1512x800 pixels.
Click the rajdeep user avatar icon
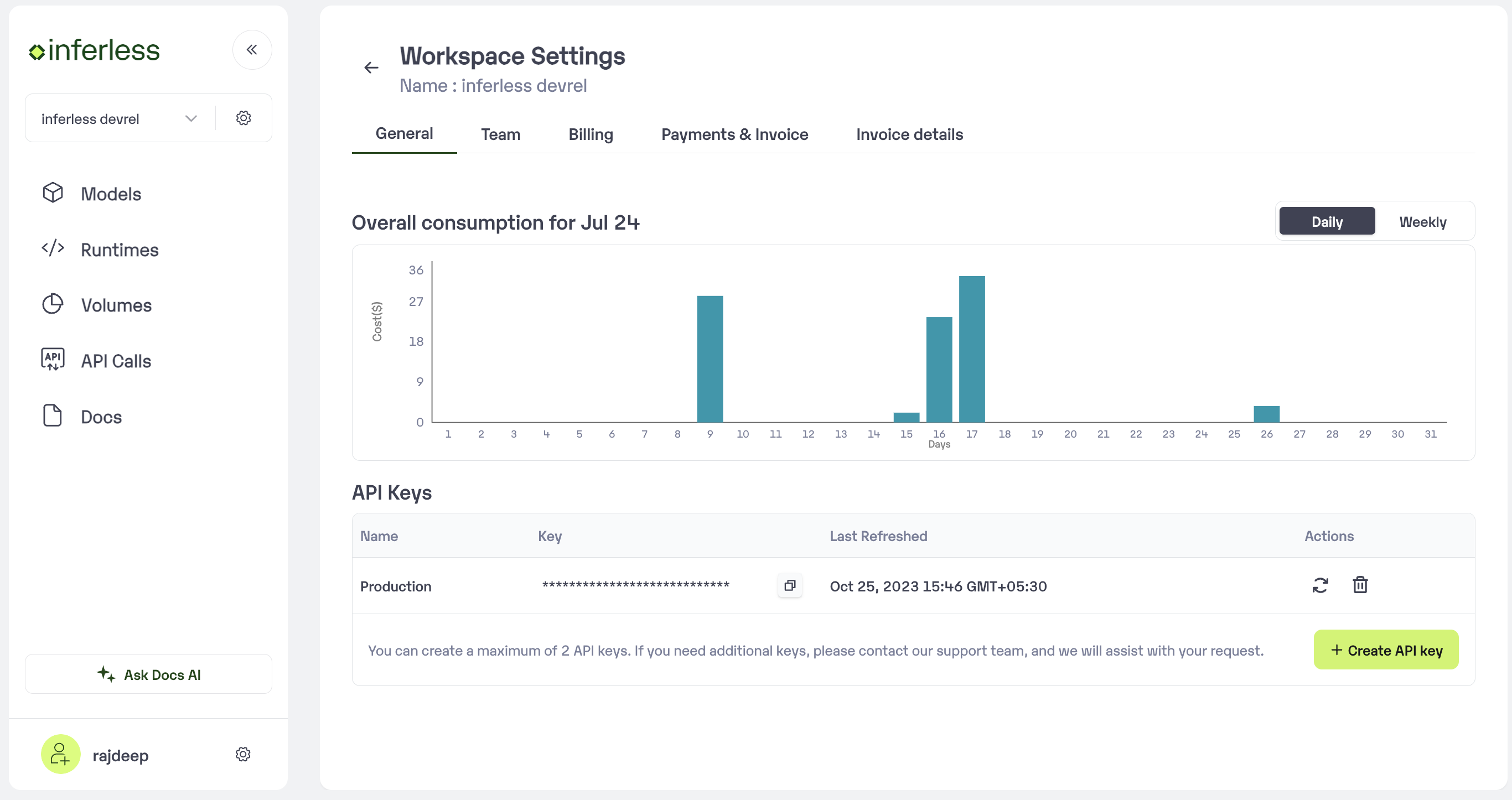pos(60,754)
